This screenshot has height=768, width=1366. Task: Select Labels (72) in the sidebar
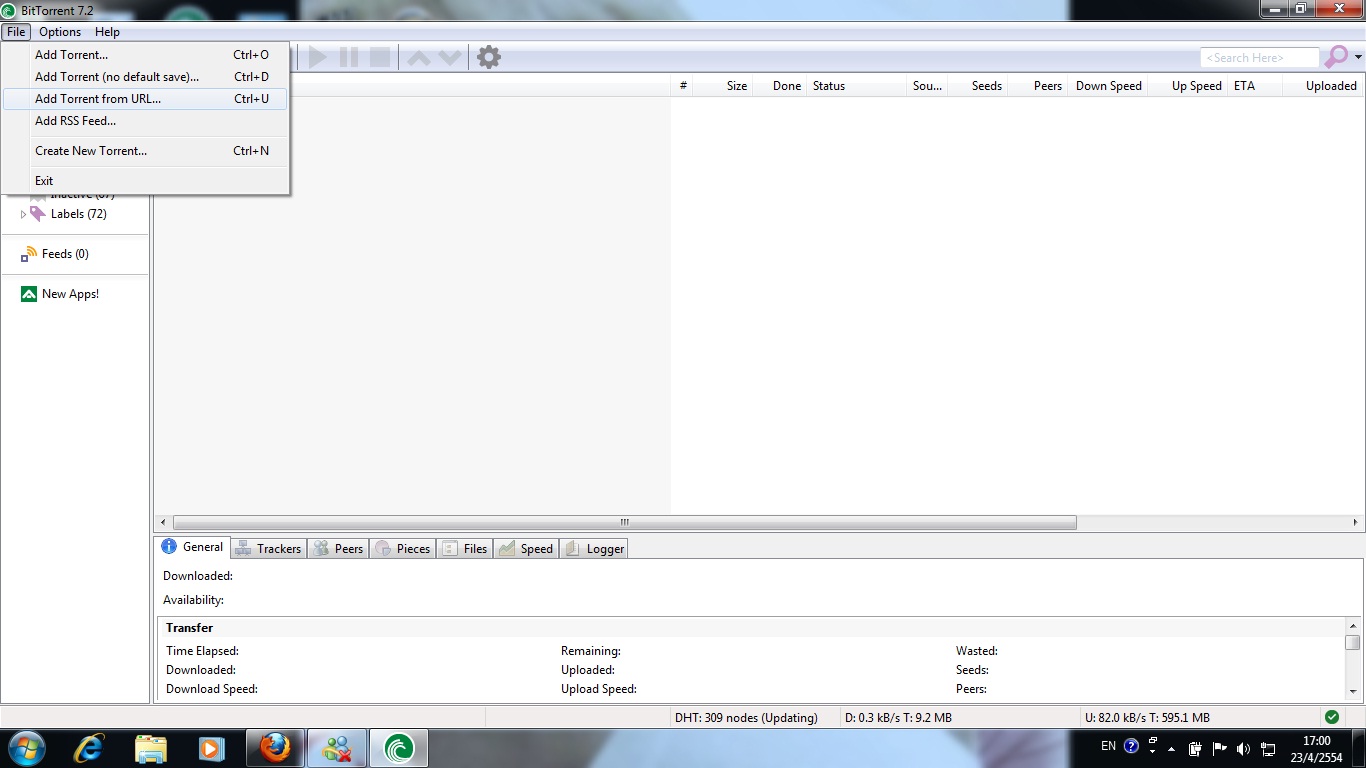(x=79, y=214)
